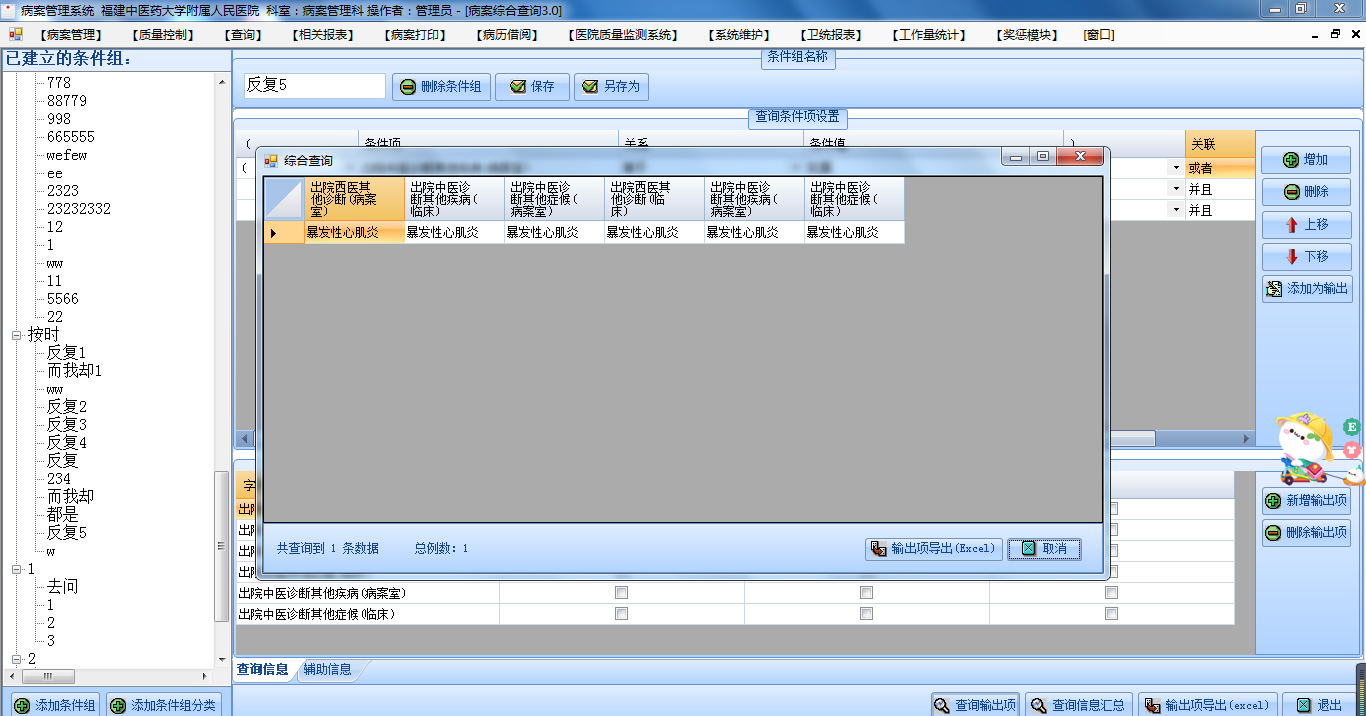The height and width of the screenshot is (716, 1366).
Task: Click the 综合查询 dialog title icon
Action: coord(271,160)
